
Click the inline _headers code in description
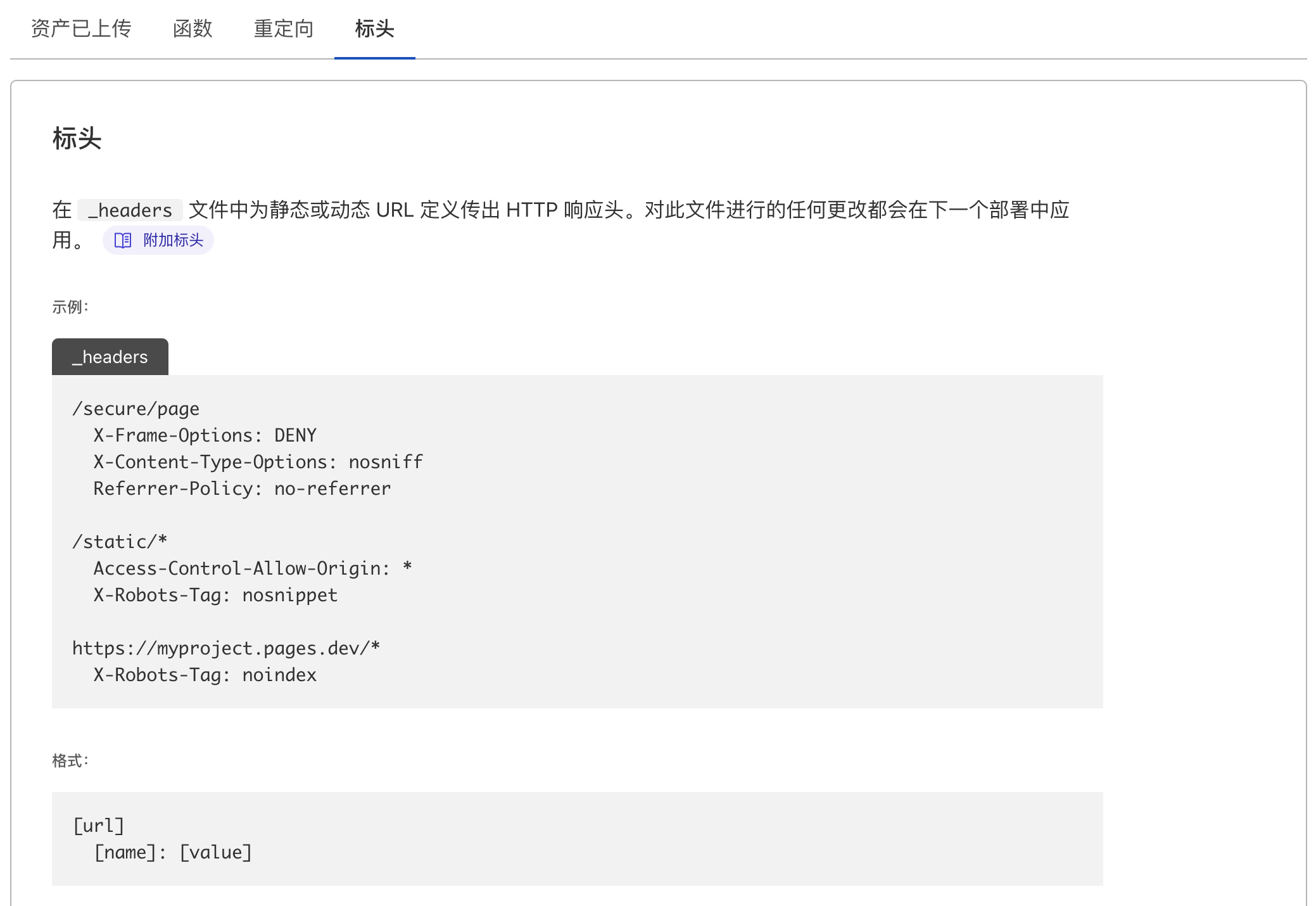pyautogui.click(x=130, y=210)
